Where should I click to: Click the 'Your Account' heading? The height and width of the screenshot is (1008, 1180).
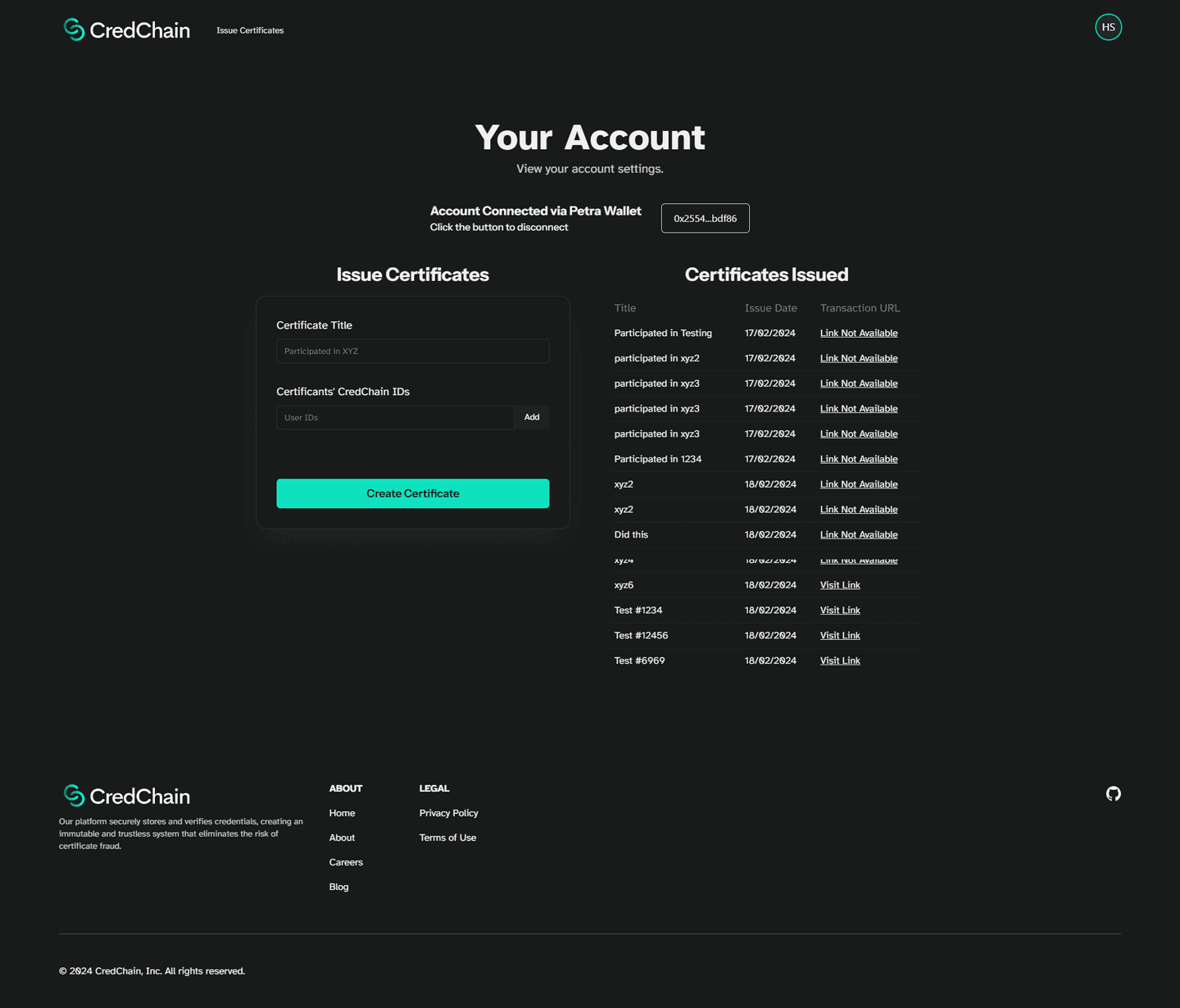[590, 138]
